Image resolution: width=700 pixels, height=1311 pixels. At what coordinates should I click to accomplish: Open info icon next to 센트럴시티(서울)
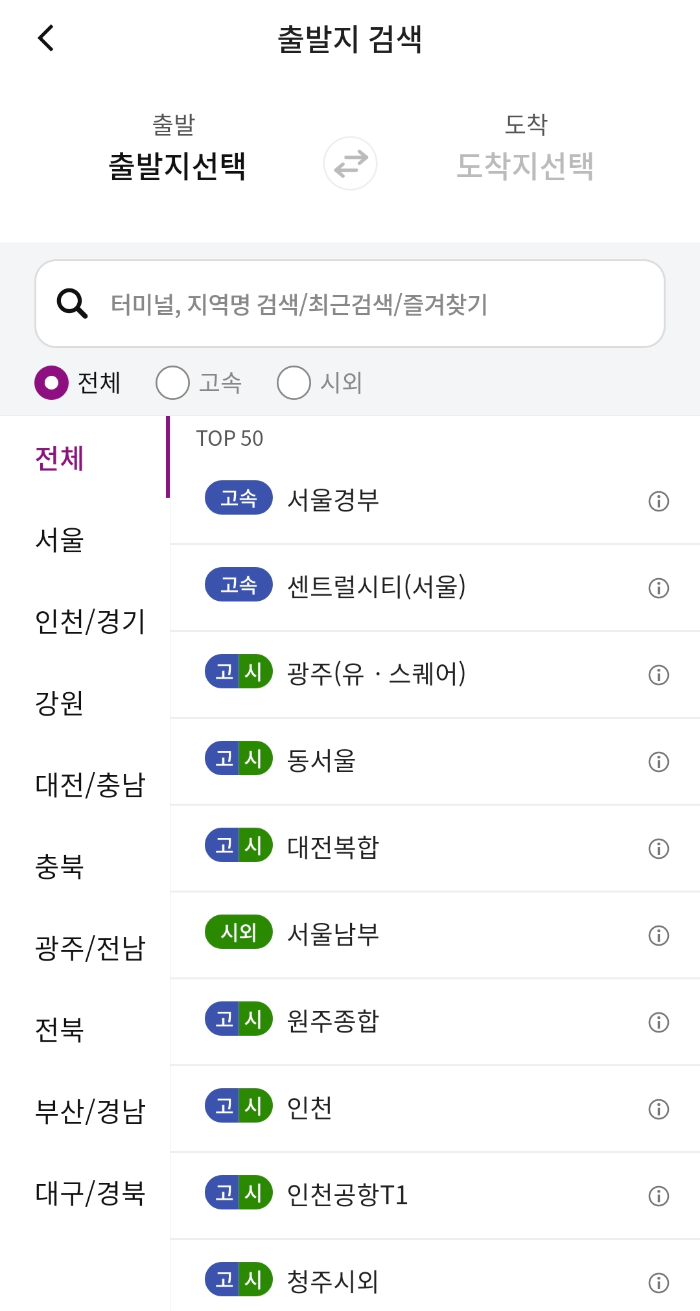point(659,587)
